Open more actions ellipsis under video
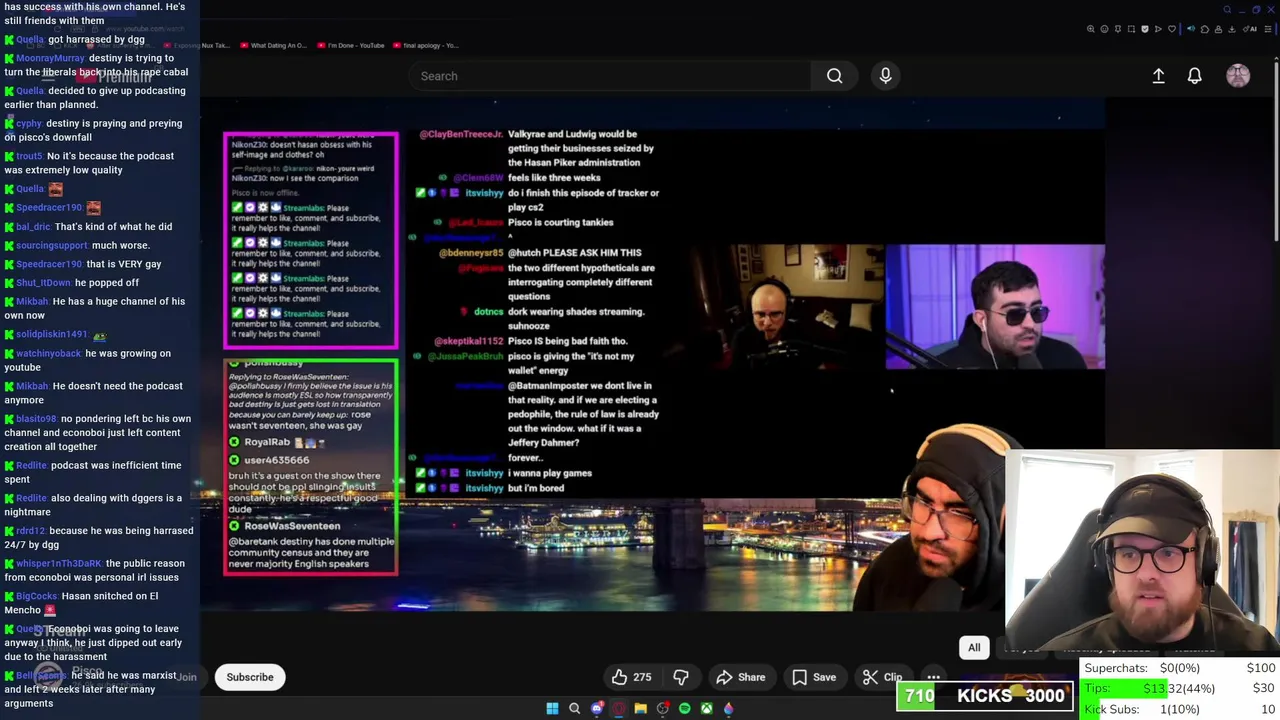 [933, 677]
